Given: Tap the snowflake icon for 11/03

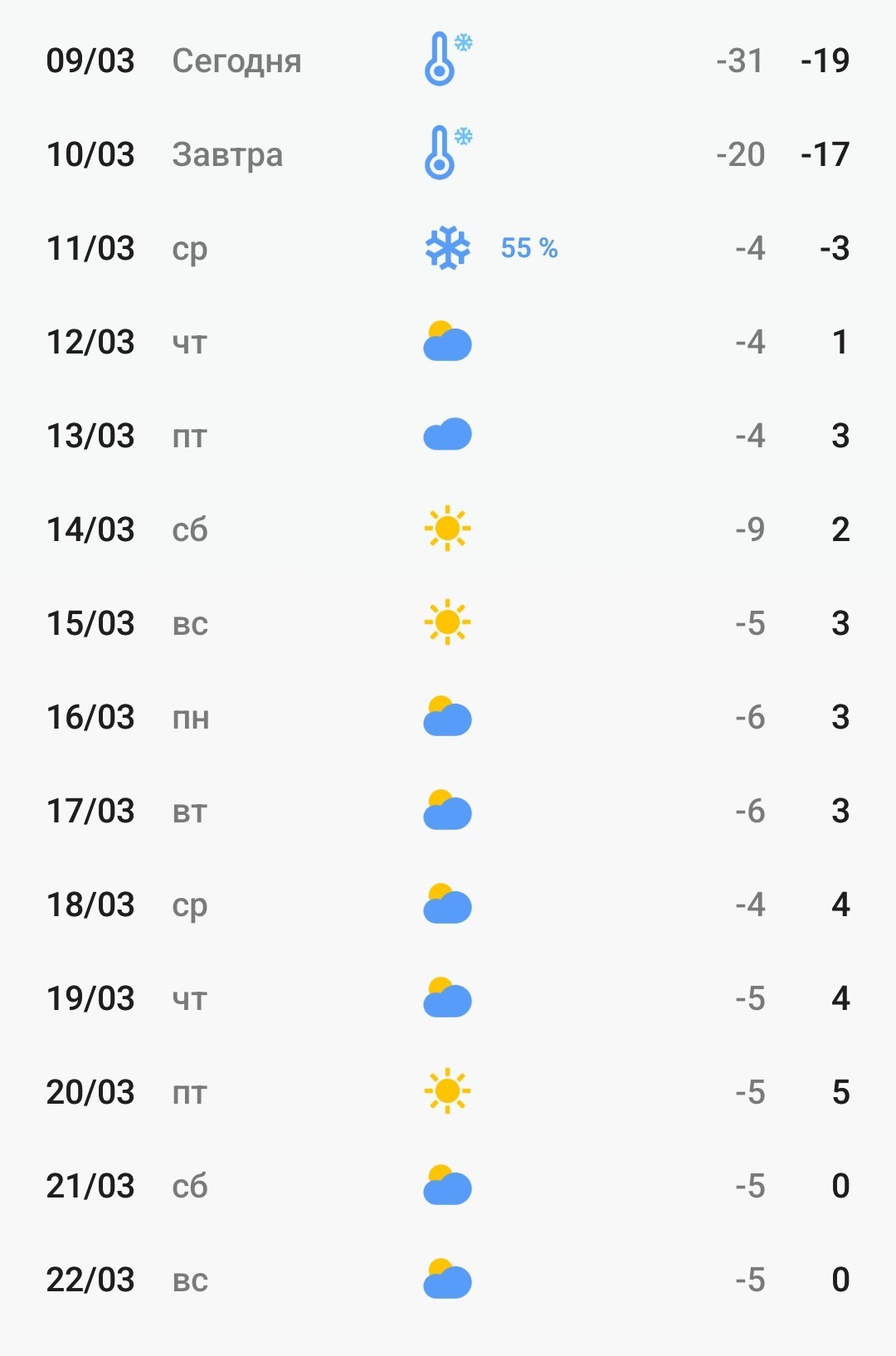Looking at the screenshot, I should (x=447, y=247).
